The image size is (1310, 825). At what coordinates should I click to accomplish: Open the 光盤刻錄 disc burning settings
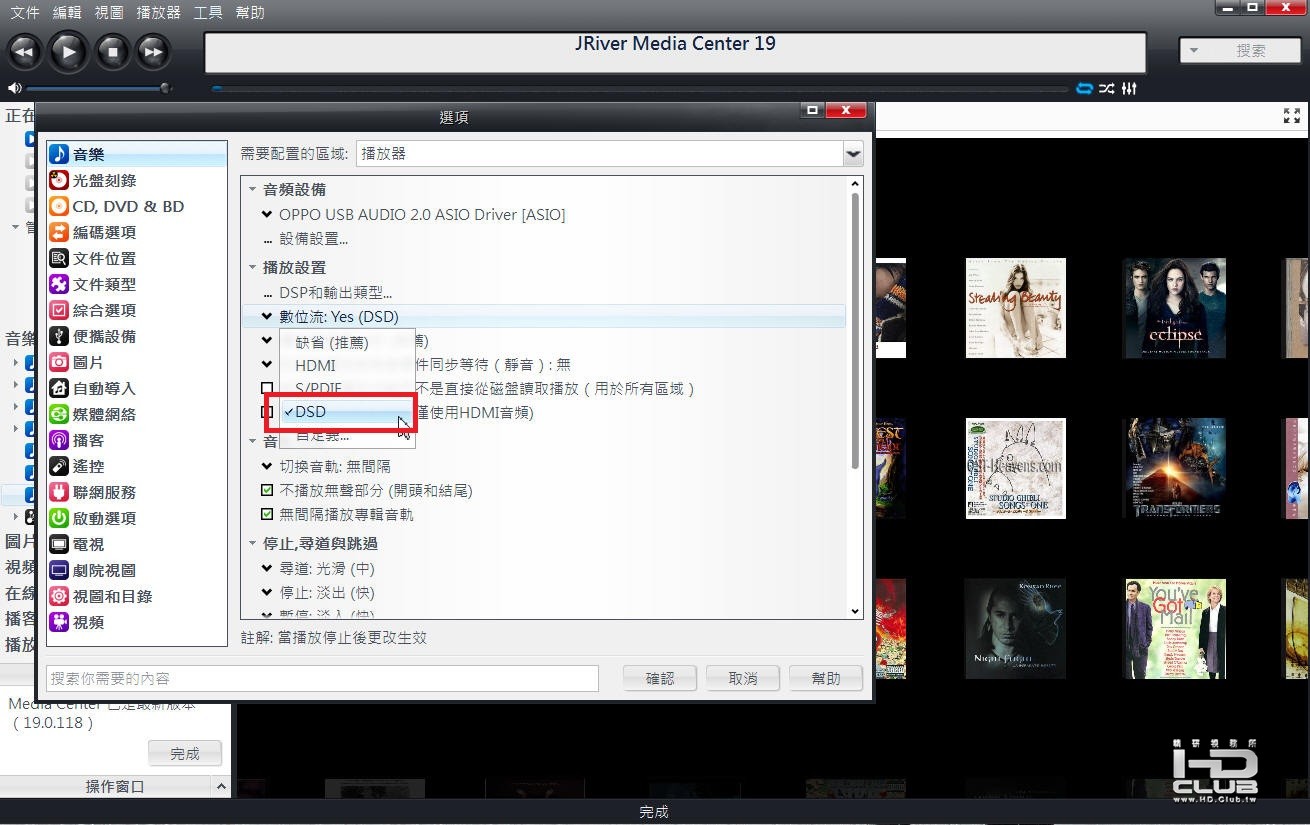pyautogui.click(x=104, y=181)
